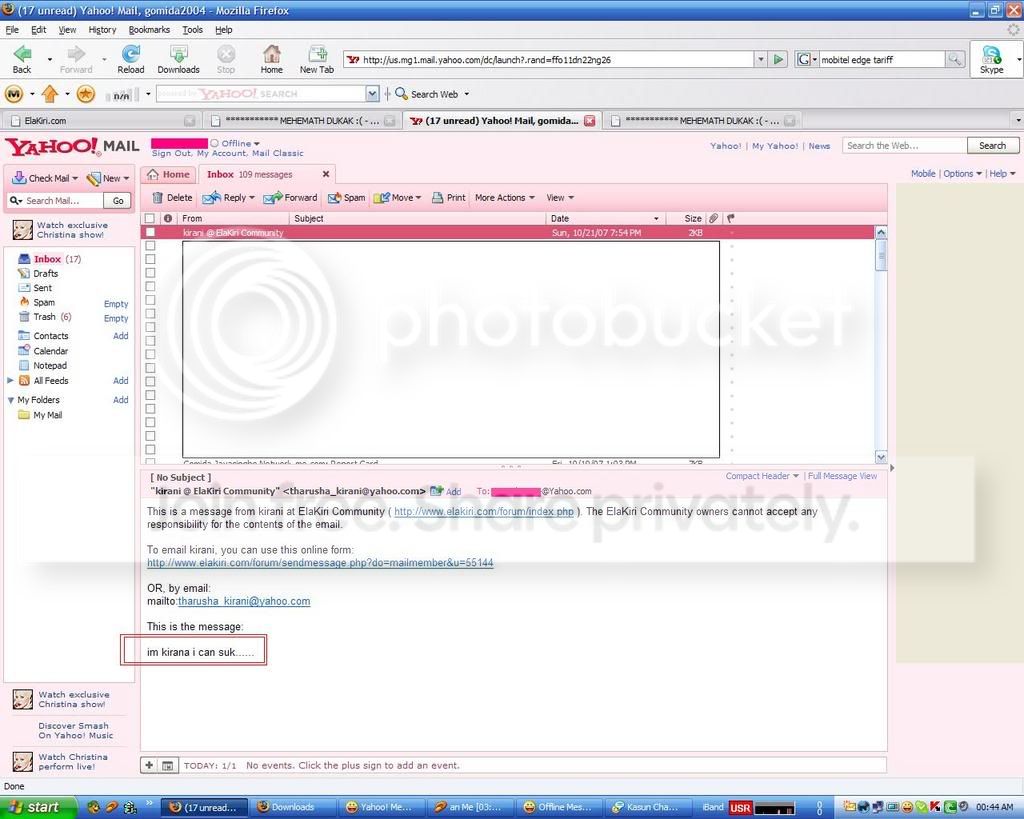The width and height of the screenshot is (1024, 819).
Task: Click the Mail Classic link
Action: coord(278,153)
